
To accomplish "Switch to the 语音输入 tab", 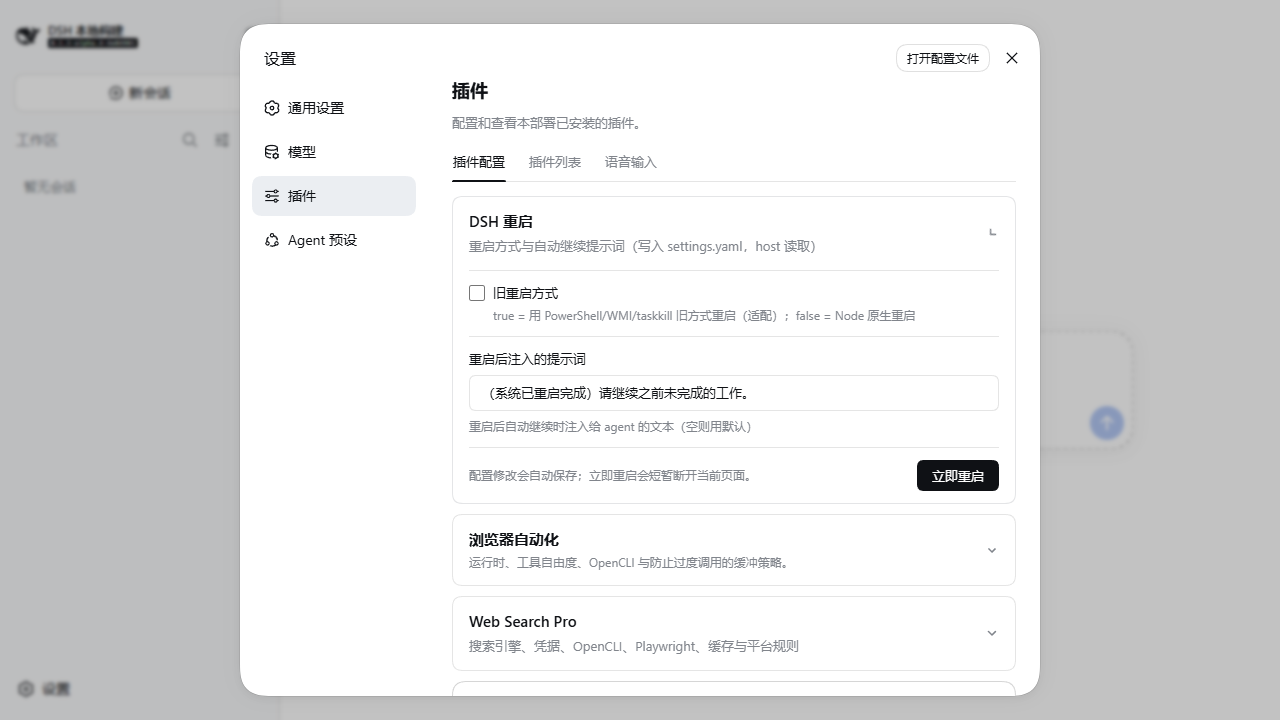I will click(631, 162).
